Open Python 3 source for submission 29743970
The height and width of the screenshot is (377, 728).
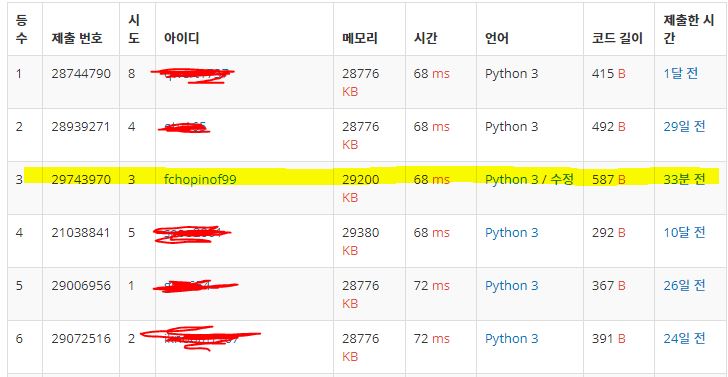[512, 180]
